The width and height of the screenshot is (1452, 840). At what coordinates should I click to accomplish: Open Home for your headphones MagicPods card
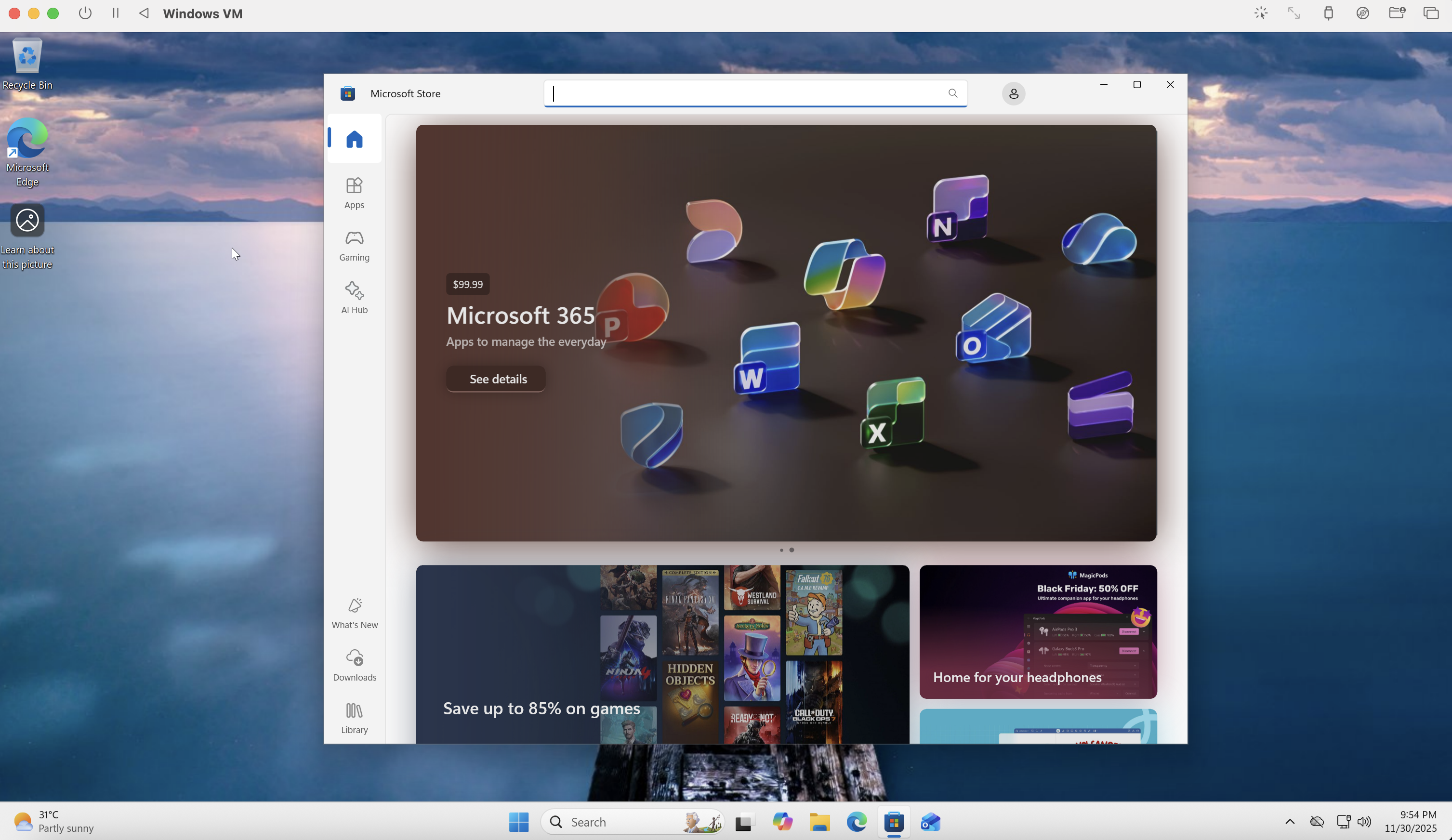1038,631
